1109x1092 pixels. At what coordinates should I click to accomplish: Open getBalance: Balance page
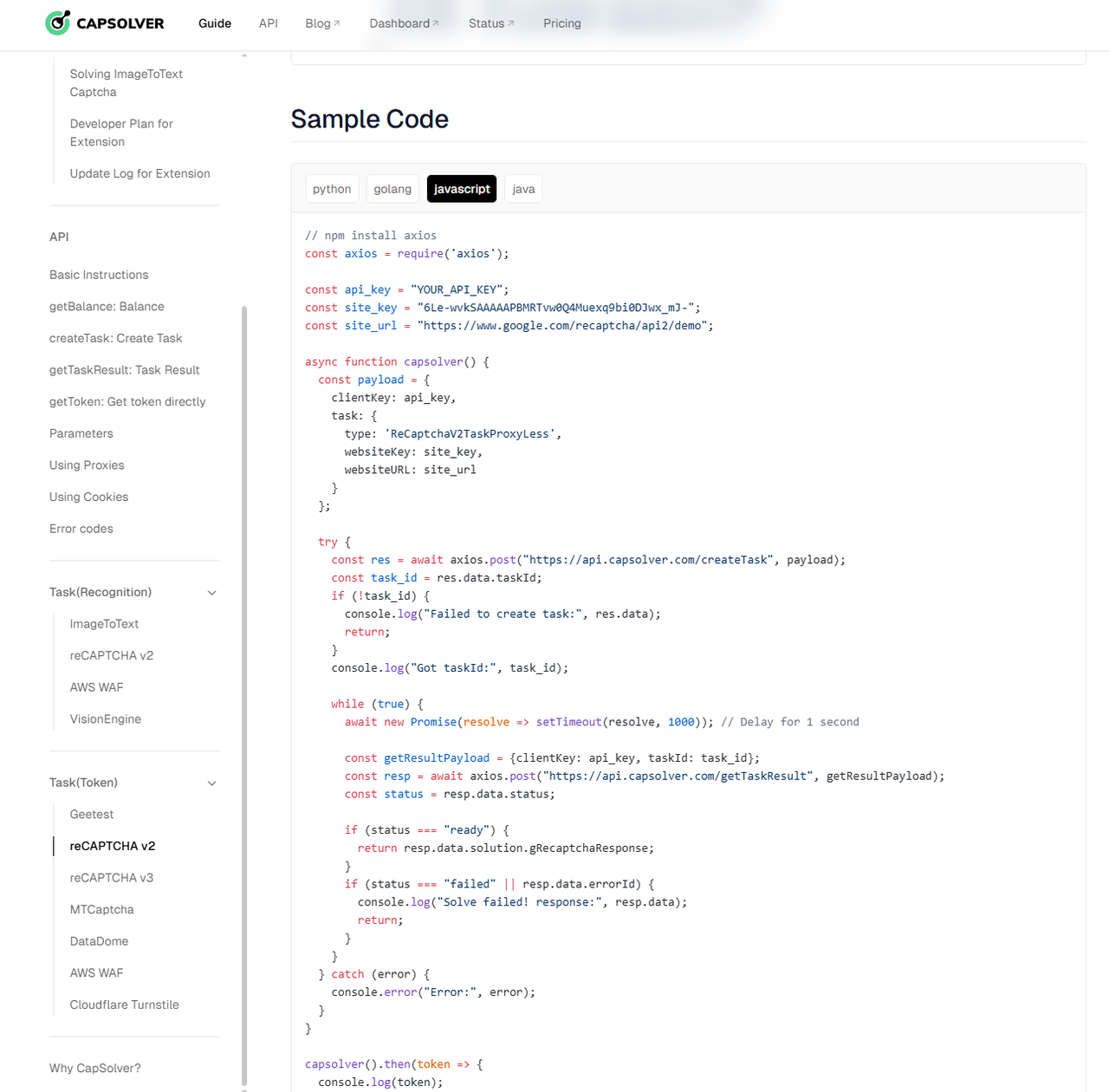pyautogui.click(x=107, y=307)
